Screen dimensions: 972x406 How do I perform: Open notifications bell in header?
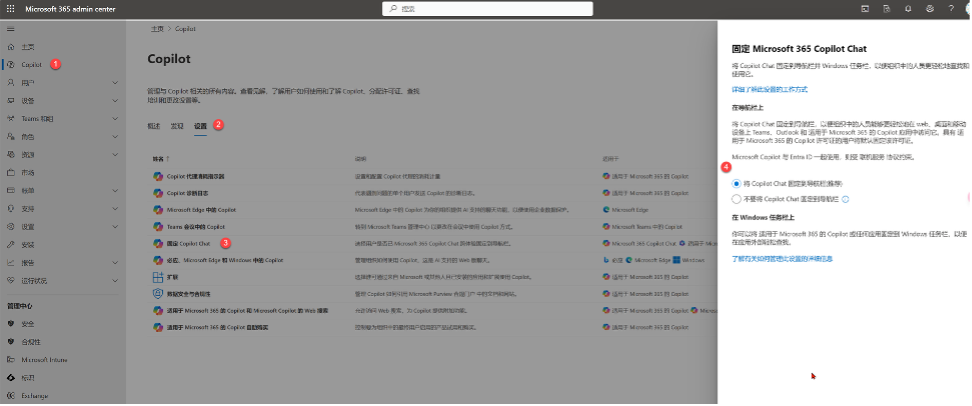point(908,9)
